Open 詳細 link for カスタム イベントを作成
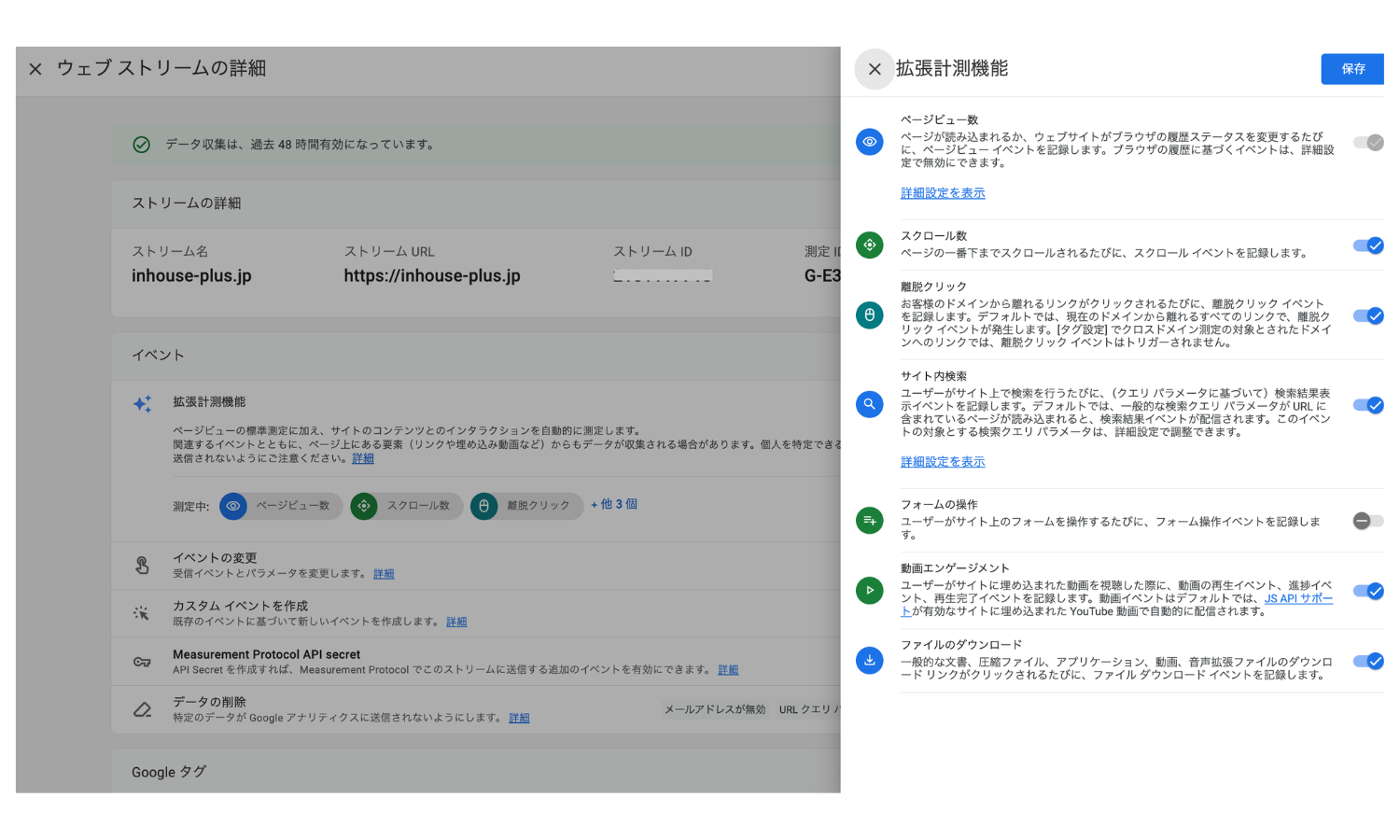This screenshot has width=1400, height=840. point(456,622)
